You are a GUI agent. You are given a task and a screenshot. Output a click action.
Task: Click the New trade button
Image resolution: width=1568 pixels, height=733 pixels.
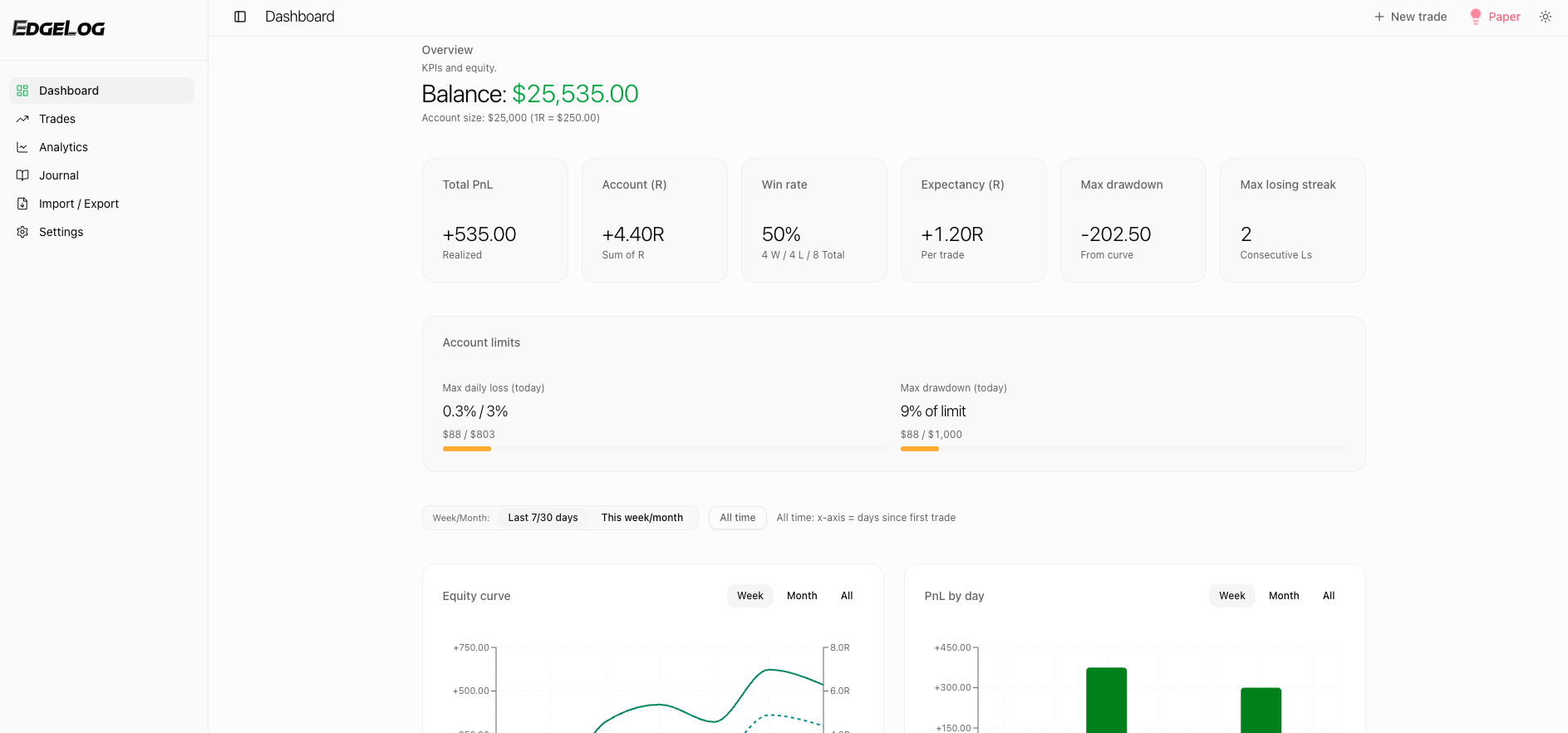[x=1410, y=17]
